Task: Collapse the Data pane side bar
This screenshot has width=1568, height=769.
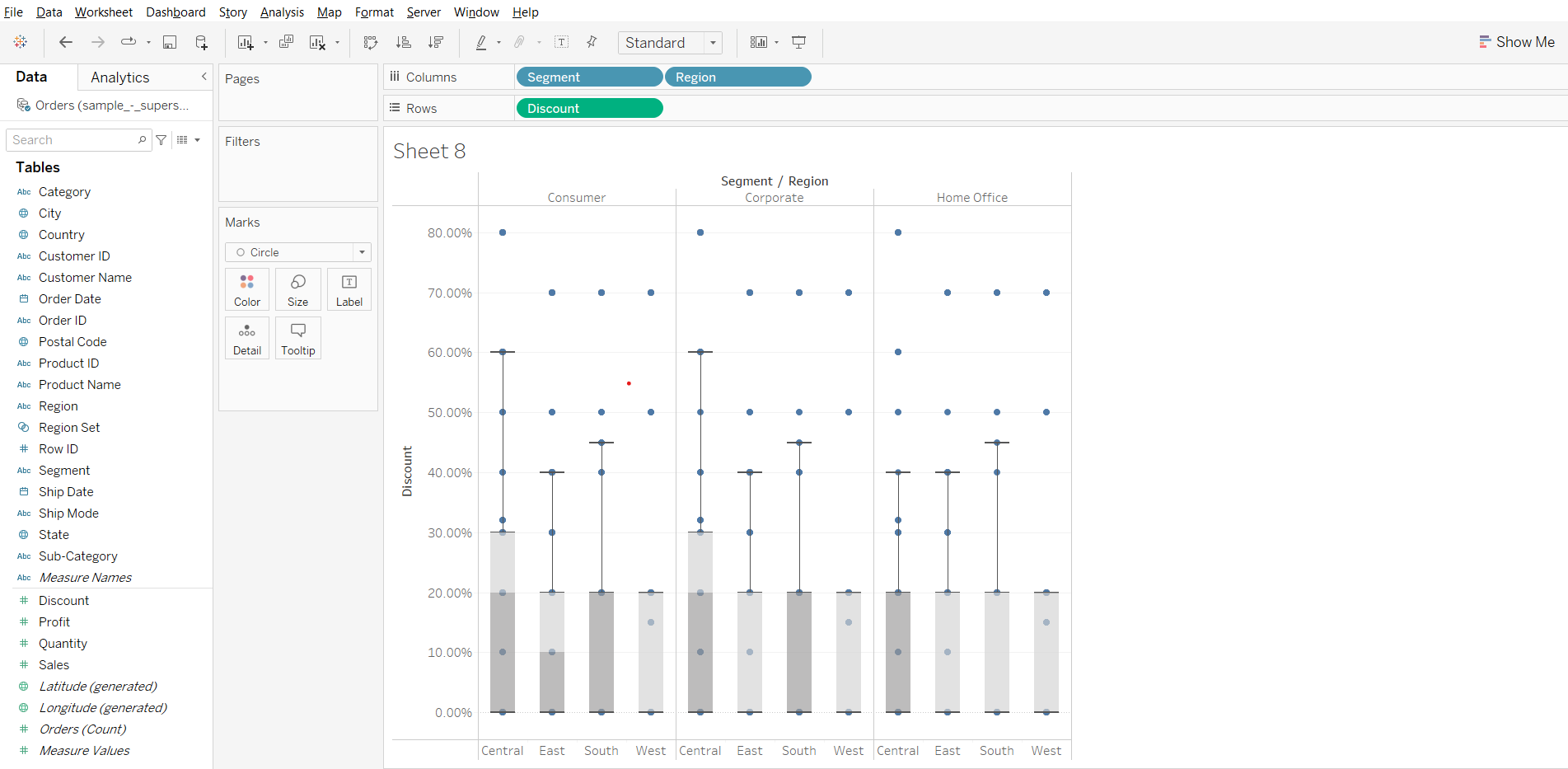Action: [x=204, y=77]
